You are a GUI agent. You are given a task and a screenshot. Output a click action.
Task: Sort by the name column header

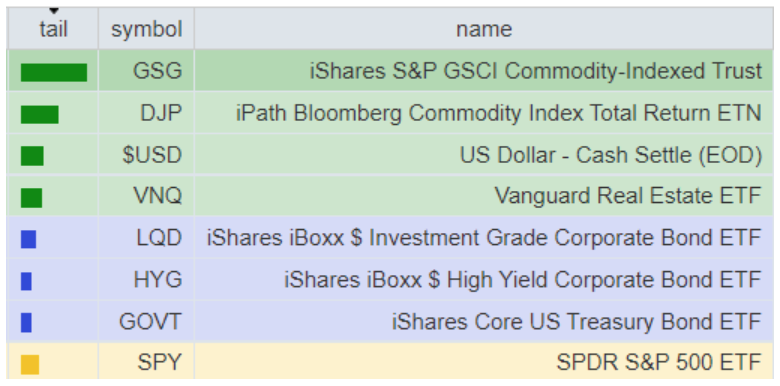point(484,29)
